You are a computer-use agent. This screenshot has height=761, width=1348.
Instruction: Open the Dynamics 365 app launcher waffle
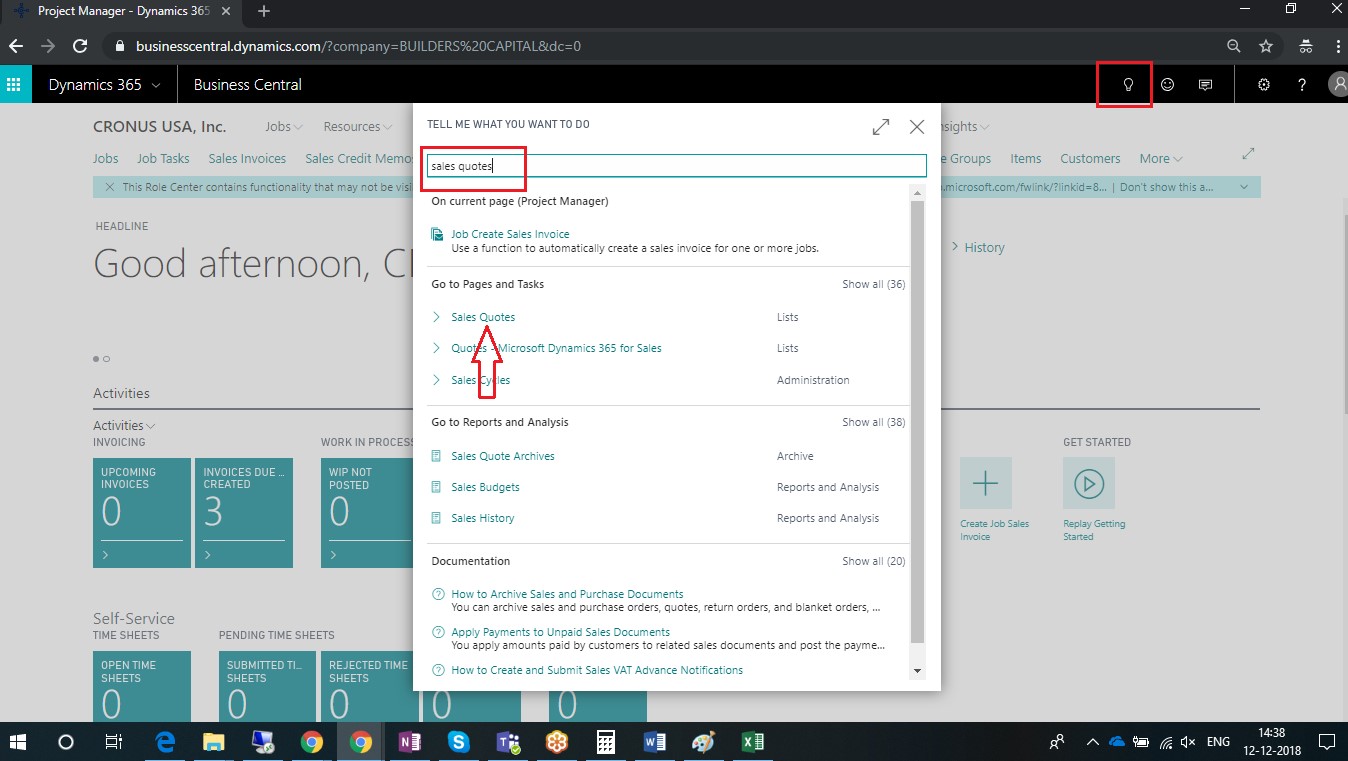[x=16, y=85]
